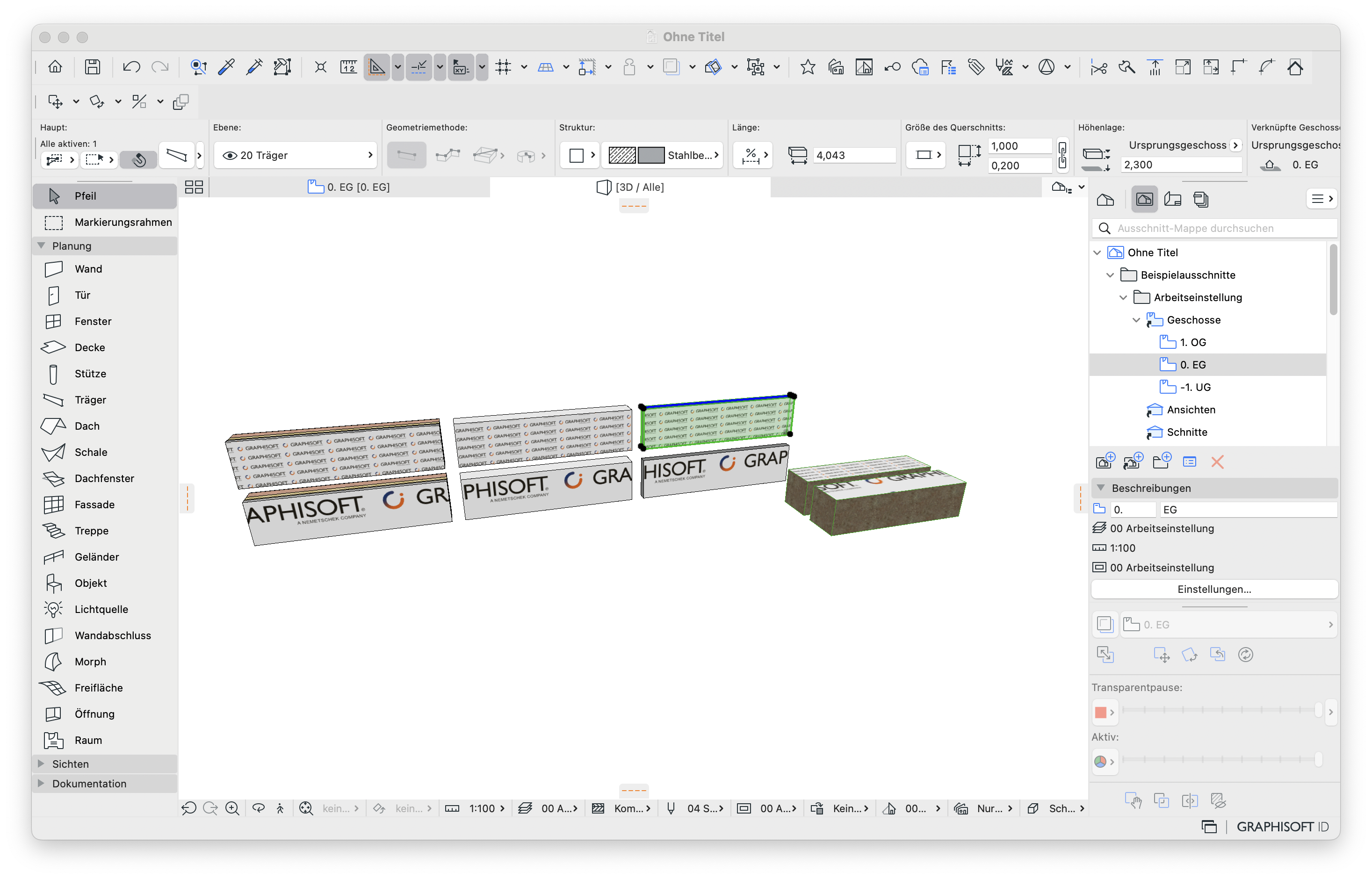Select the Pfeil arrow tool
This screenshot has height=879, width=1372.
(104, 196)
